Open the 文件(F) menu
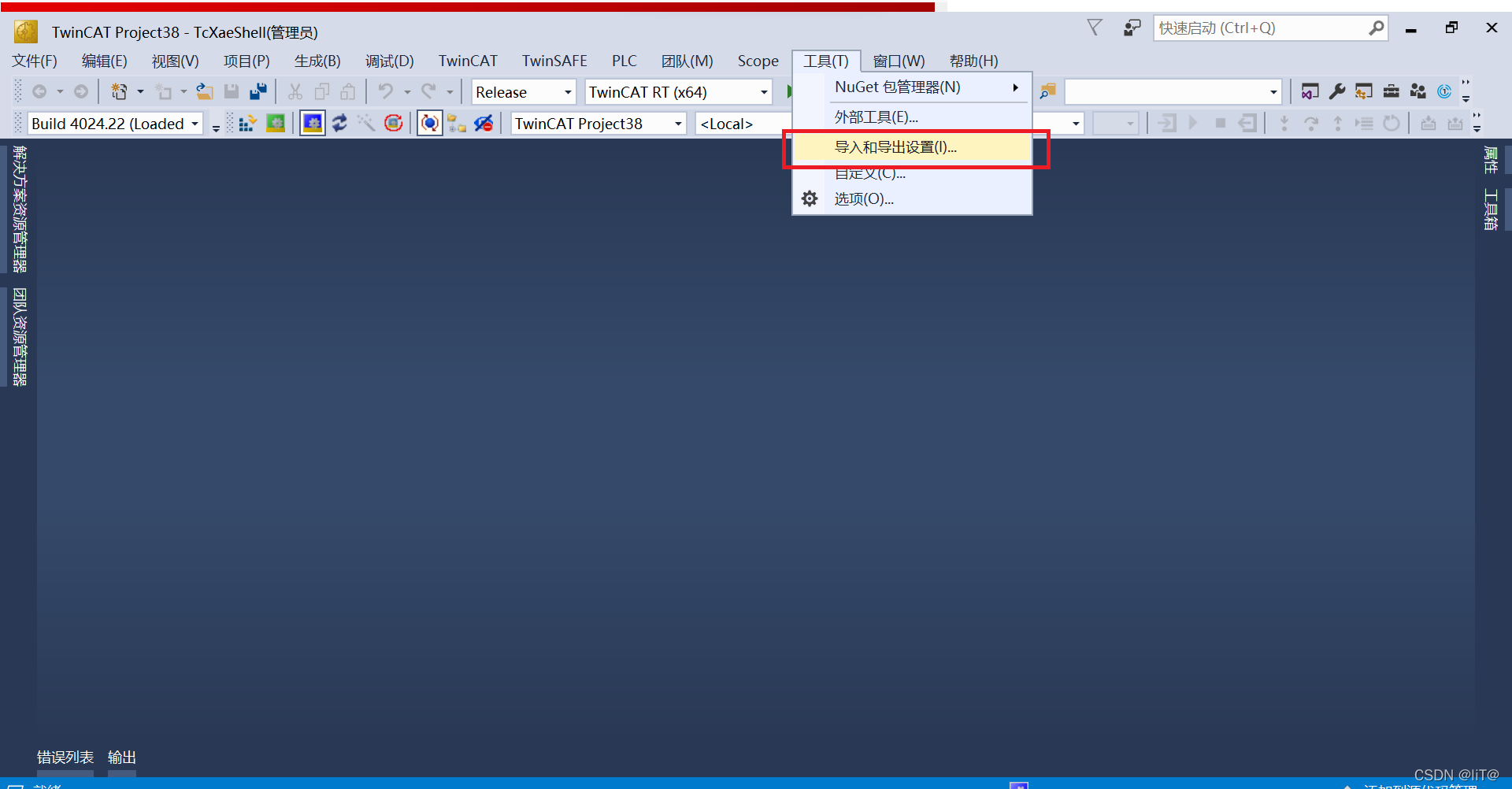The width and height of the screenshot is (1512, 789). [35, 61]
